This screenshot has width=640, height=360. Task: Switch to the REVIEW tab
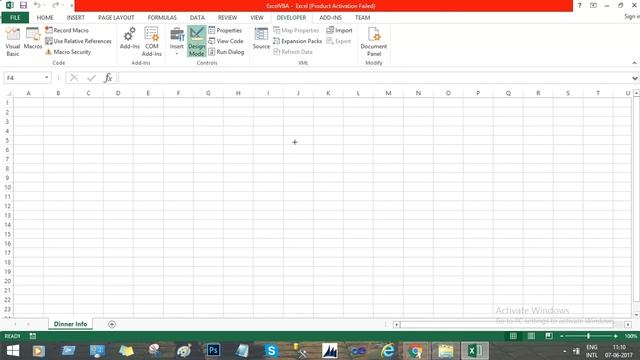227,18
